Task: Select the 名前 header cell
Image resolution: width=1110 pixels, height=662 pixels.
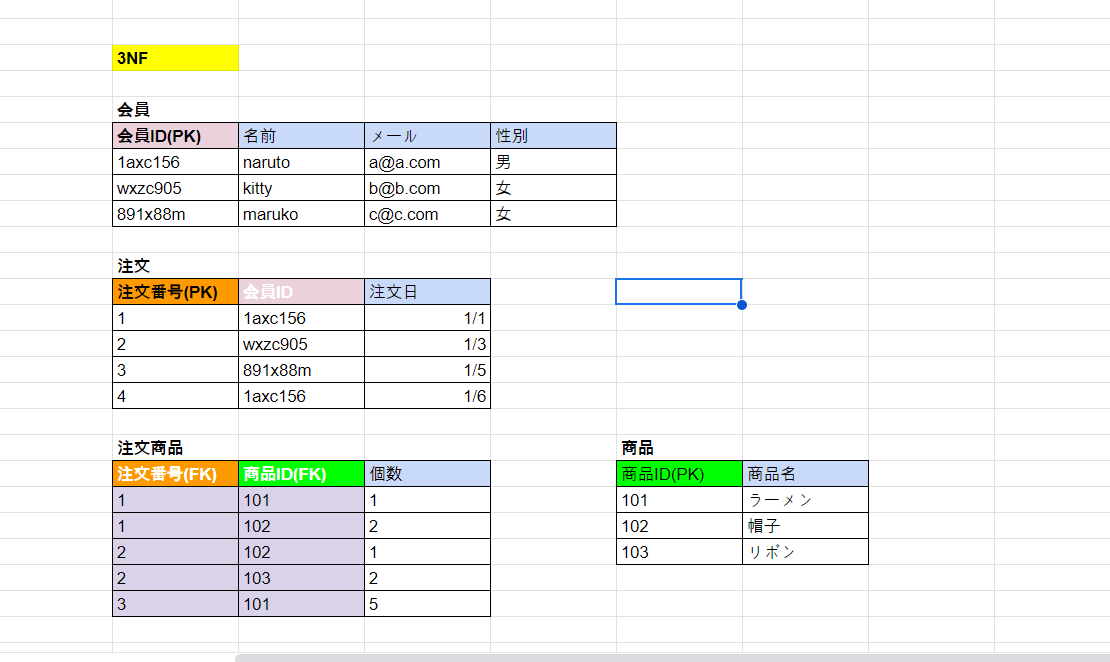Action: (x=302, y=136)
